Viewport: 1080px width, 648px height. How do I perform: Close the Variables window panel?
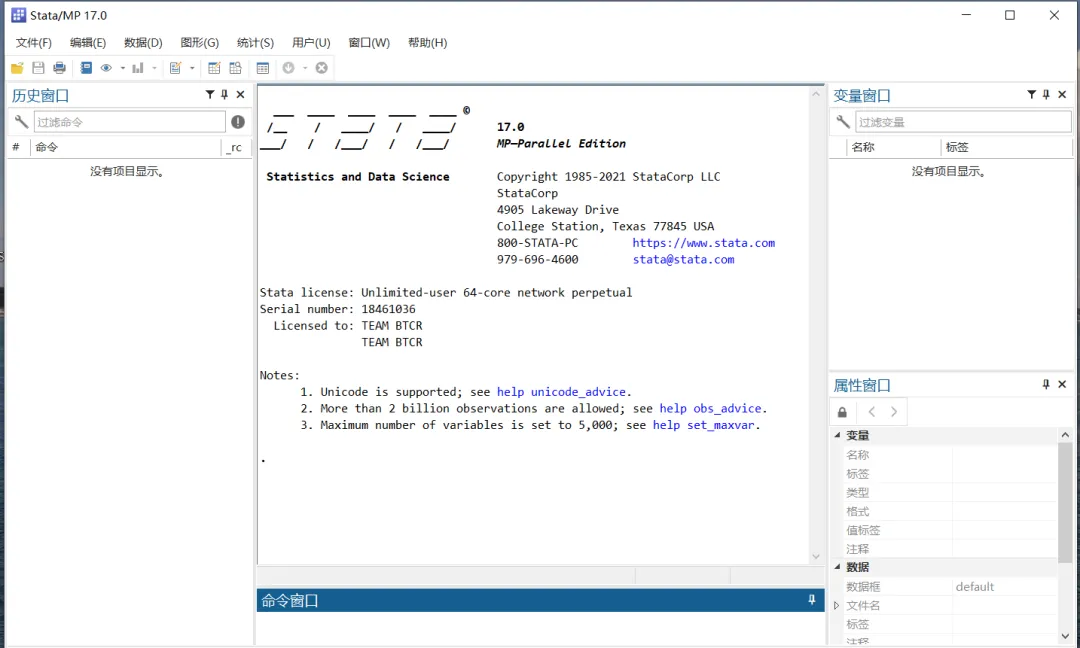pos(1062,94)
